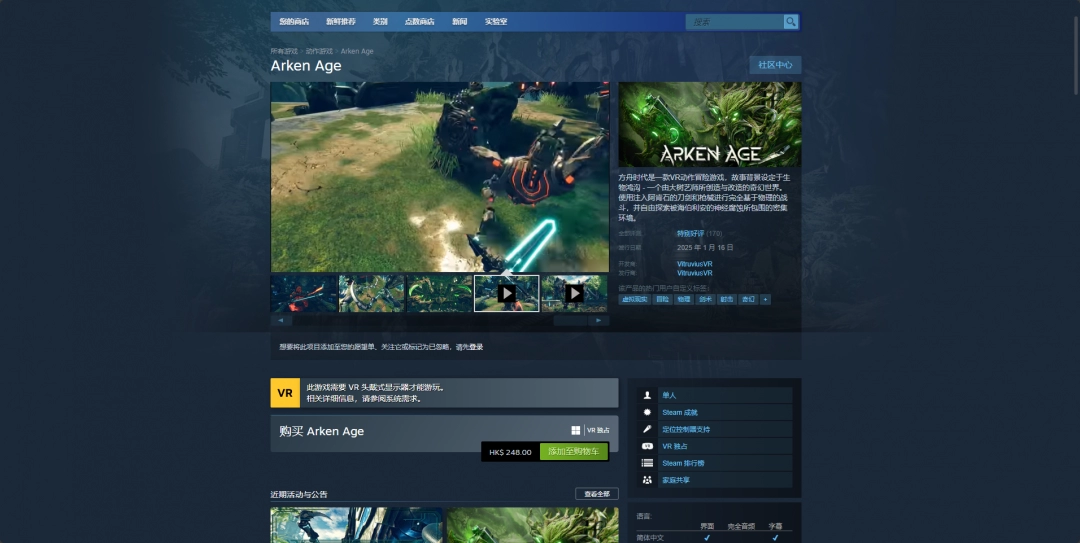Image resolution: width=1080 pixels, height=543 pixels.
Task: Click the 物理 tag
Action: [683, 299]
